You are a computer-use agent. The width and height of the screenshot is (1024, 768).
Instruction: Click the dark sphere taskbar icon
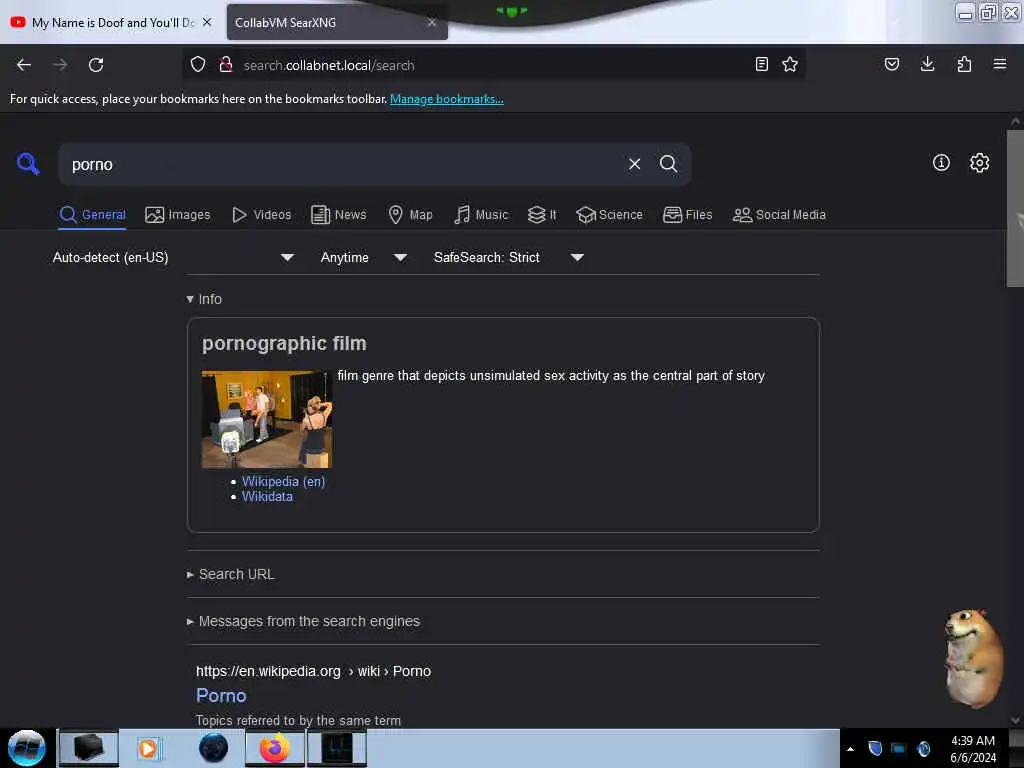point(214,748)
